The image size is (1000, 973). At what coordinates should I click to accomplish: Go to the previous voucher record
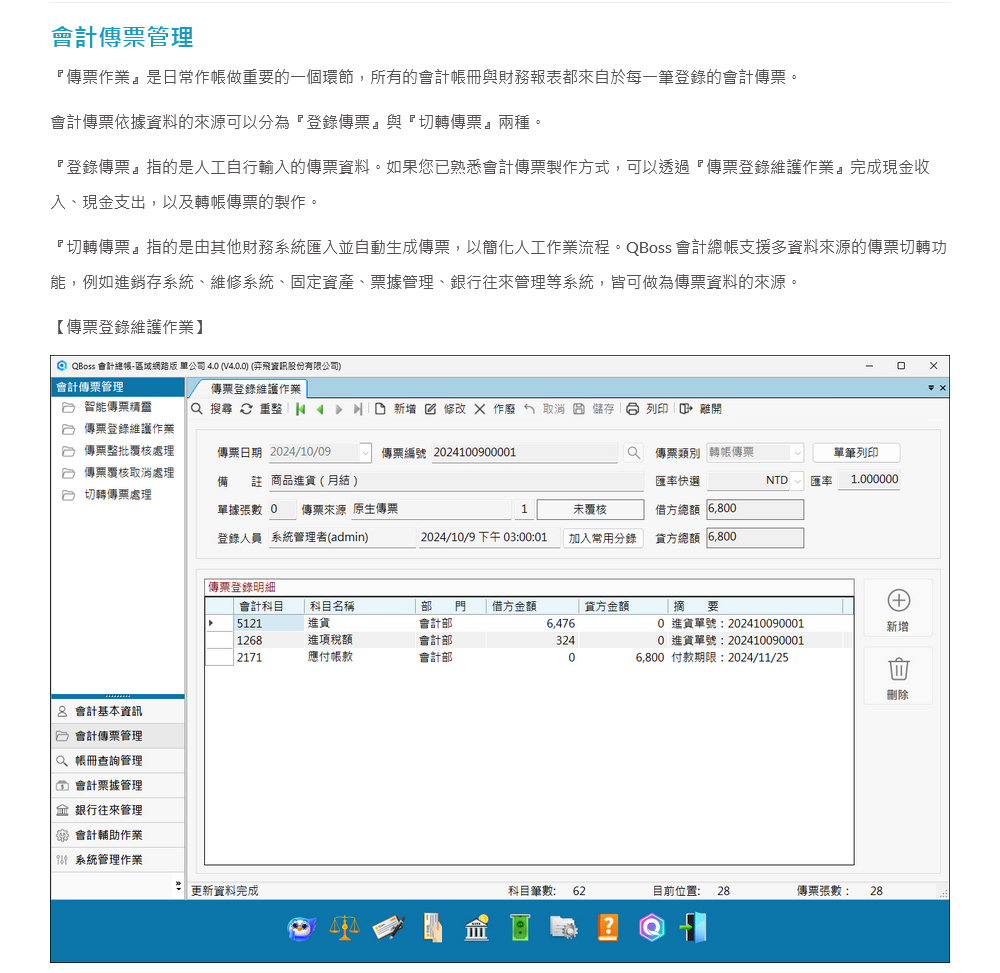(320, 409)
